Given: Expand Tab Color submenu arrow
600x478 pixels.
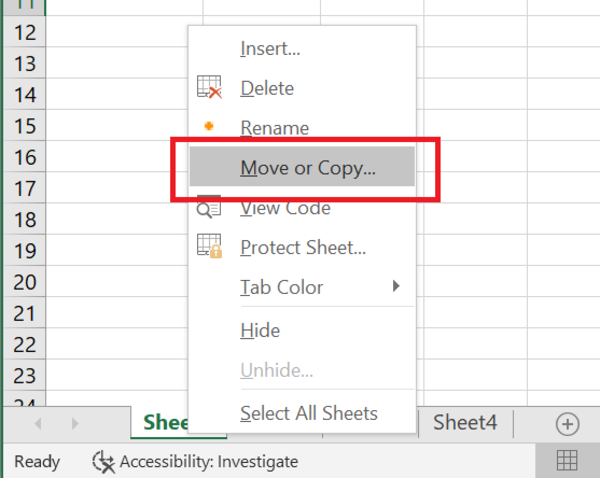Looking at the screenshot, I should pos(396,286).
